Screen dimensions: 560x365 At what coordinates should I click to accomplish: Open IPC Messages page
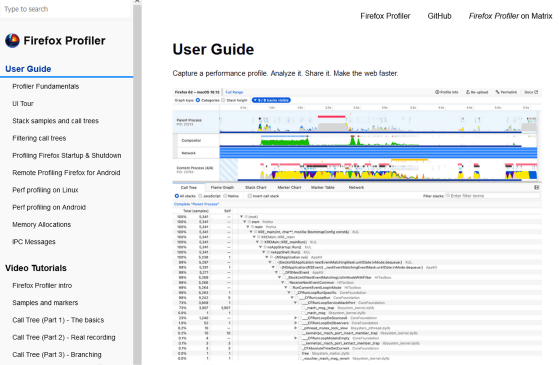point(34,242)
